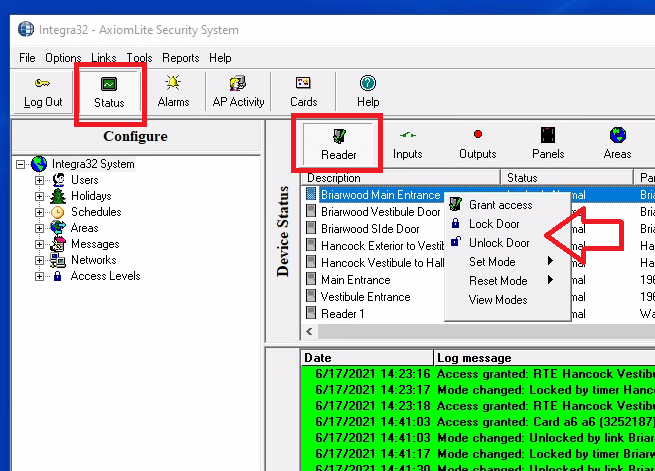This screenshot has height=471, width=655.
Task: Click the Messages tree icon
Action: pos(58,244)
